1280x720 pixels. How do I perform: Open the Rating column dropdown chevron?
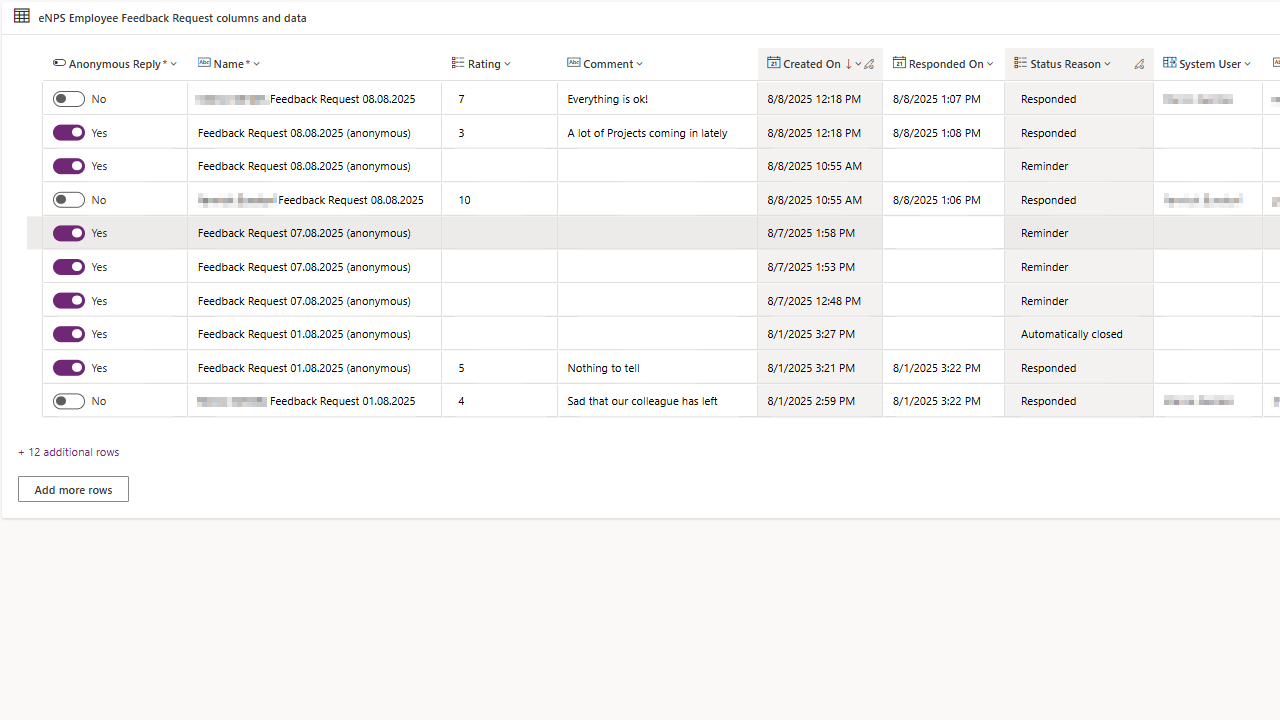[x=507, y=64]
